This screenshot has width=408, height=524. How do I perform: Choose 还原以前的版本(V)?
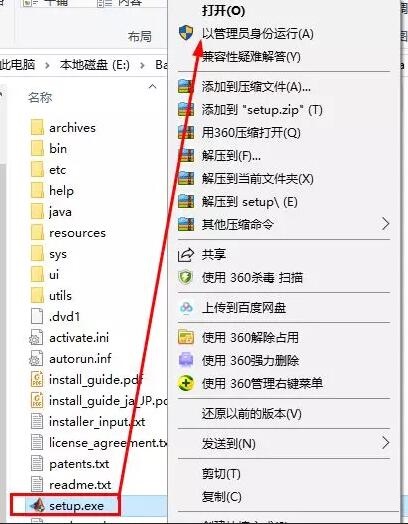[252, 414]
